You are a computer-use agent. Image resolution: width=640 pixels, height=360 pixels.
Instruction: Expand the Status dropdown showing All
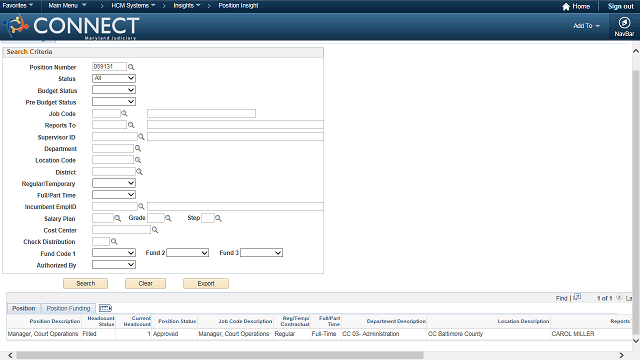coord(114,78)
